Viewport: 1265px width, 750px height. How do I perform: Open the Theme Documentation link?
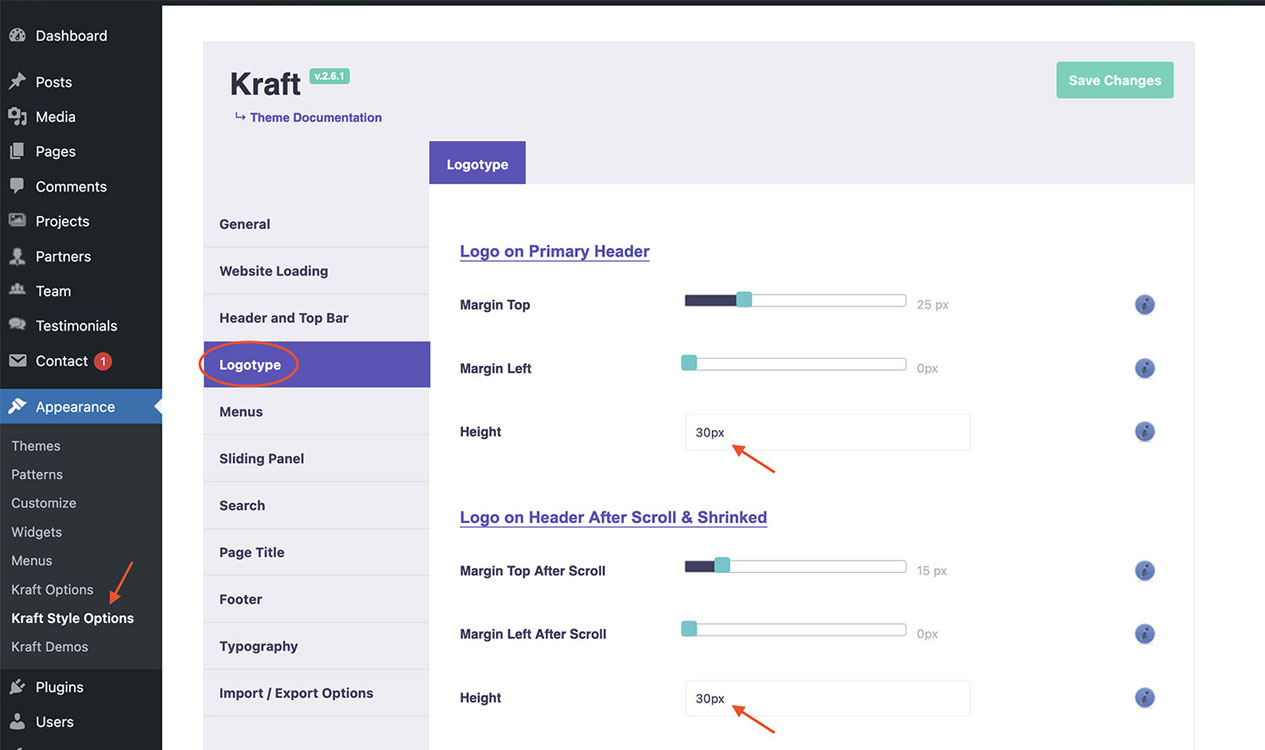point(315,118)
